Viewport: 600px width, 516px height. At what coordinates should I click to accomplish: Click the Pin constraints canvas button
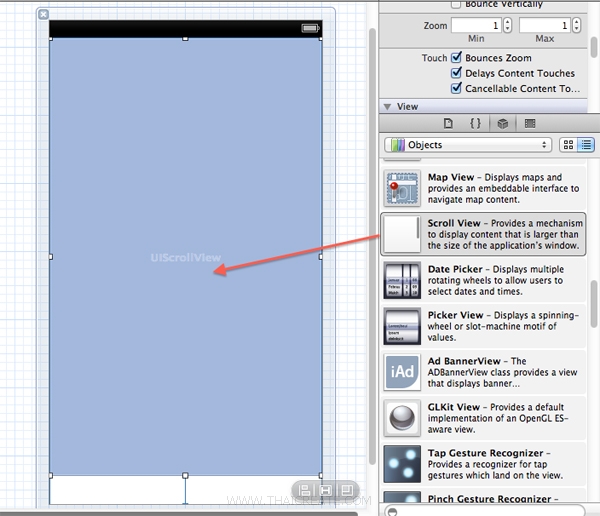[325, 490]
